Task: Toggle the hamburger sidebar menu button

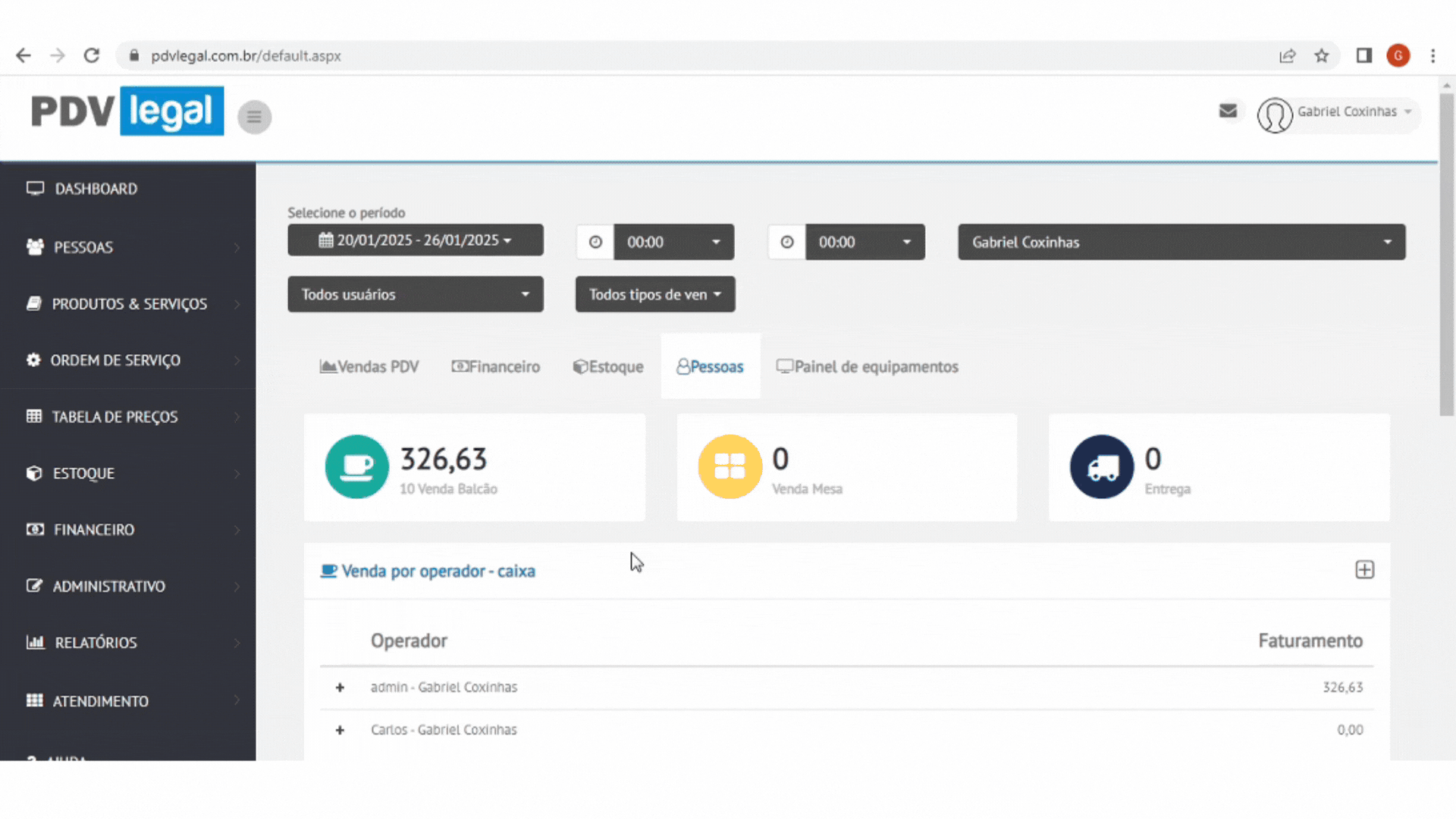Action: [254, 117]
